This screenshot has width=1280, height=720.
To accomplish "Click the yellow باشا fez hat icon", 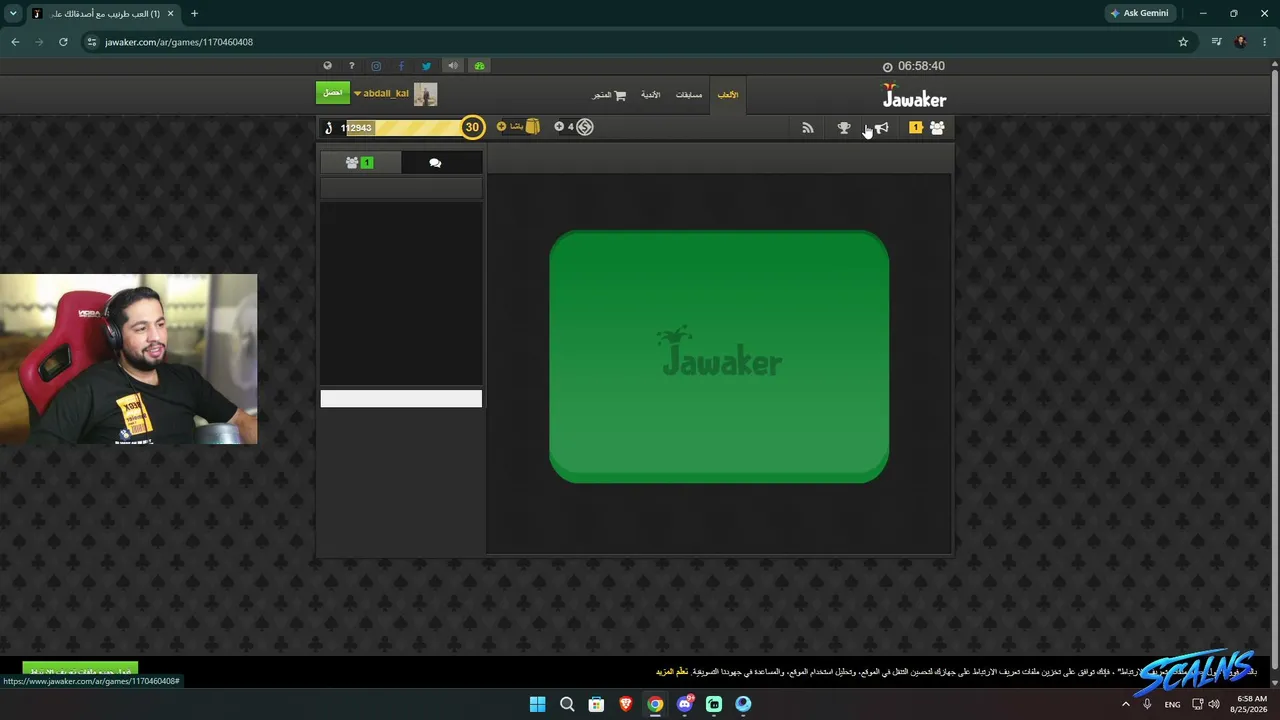I will coord(532,126).
